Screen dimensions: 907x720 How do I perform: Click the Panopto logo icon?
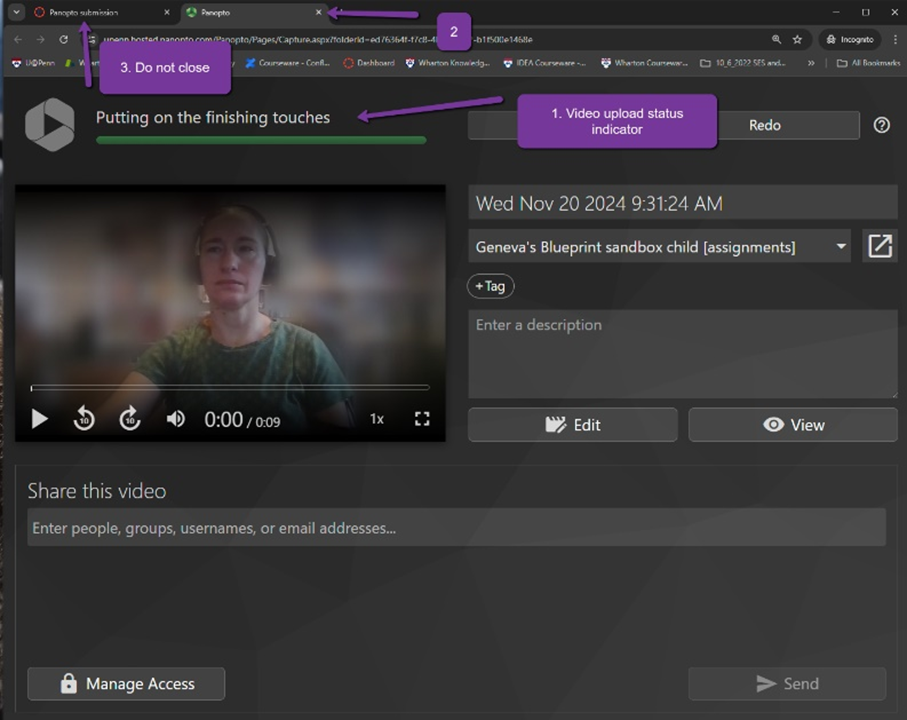click(50, 126)
